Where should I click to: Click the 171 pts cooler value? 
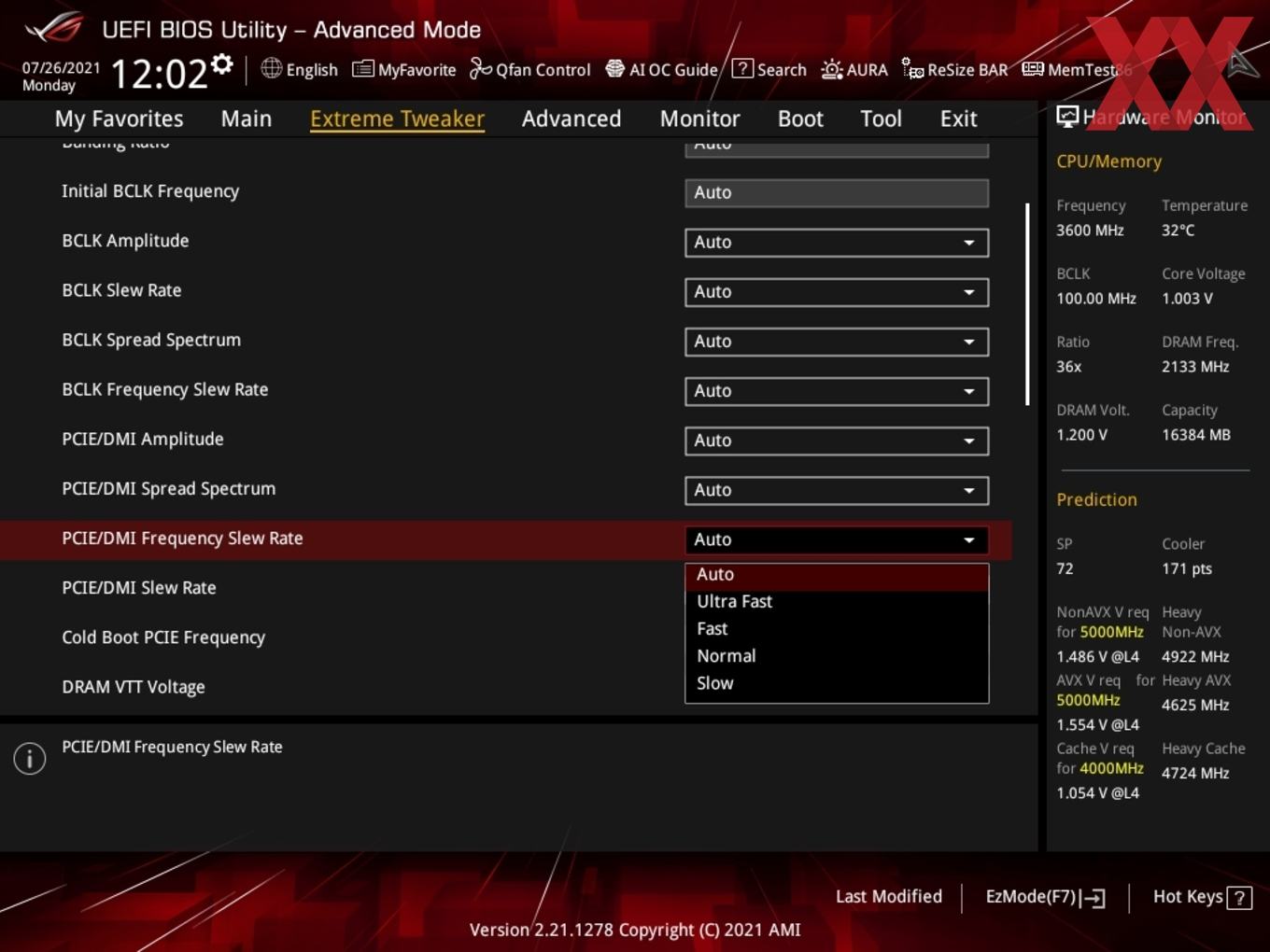coord(1187,568)
